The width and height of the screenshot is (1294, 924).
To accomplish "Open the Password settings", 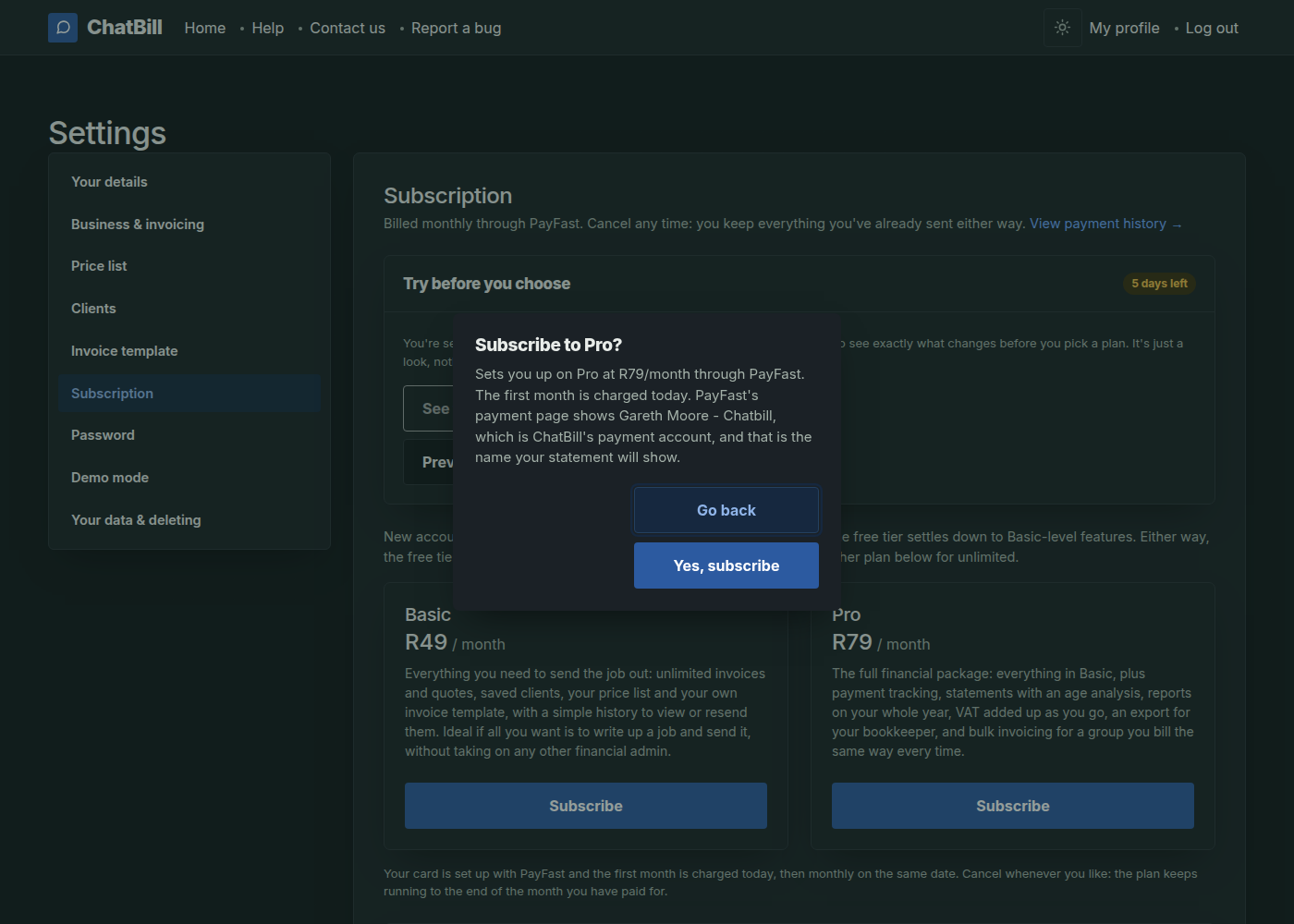I will 189,435.
